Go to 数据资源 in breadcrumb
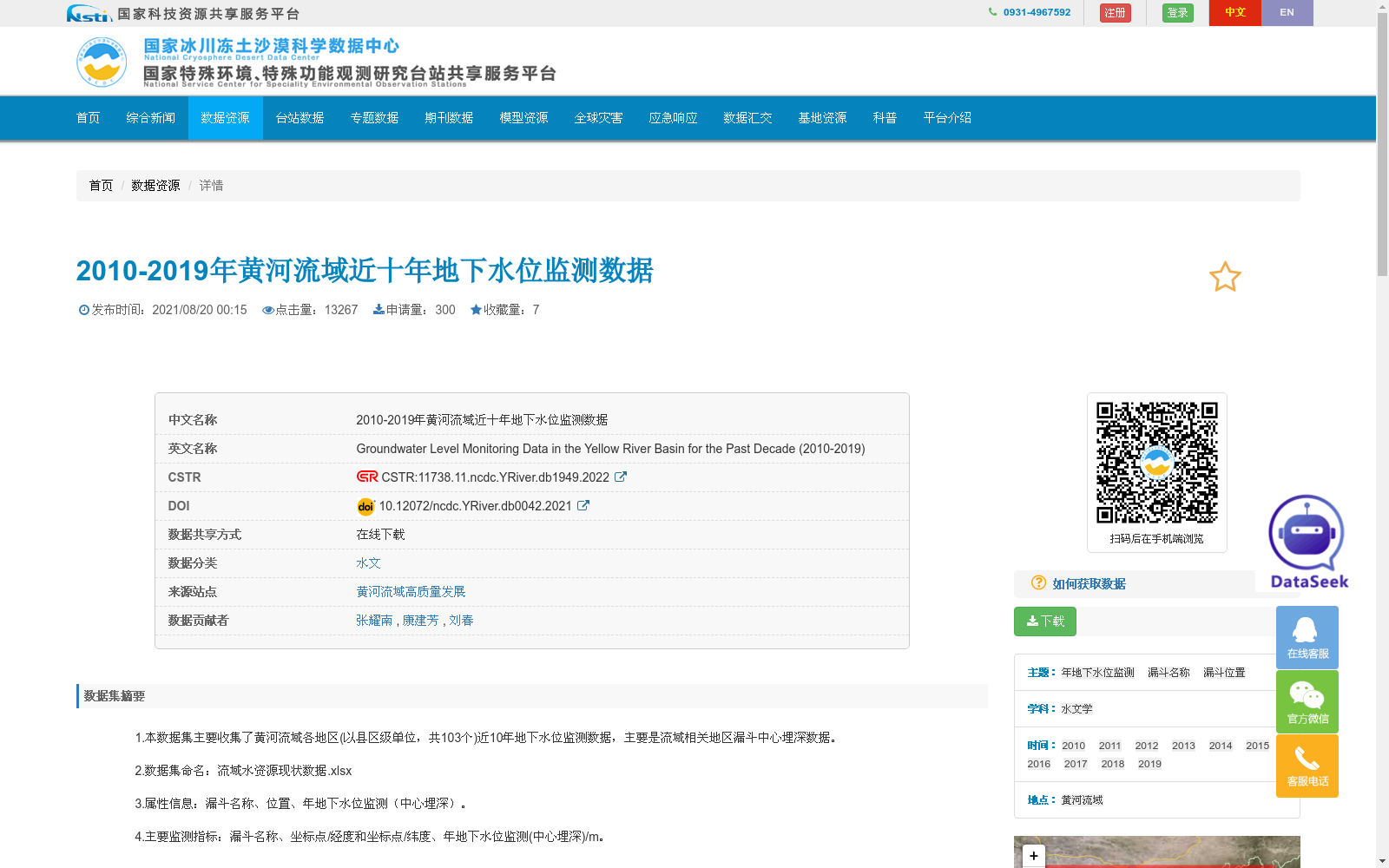Viewport: 1389px width, 868px height. 155,186
